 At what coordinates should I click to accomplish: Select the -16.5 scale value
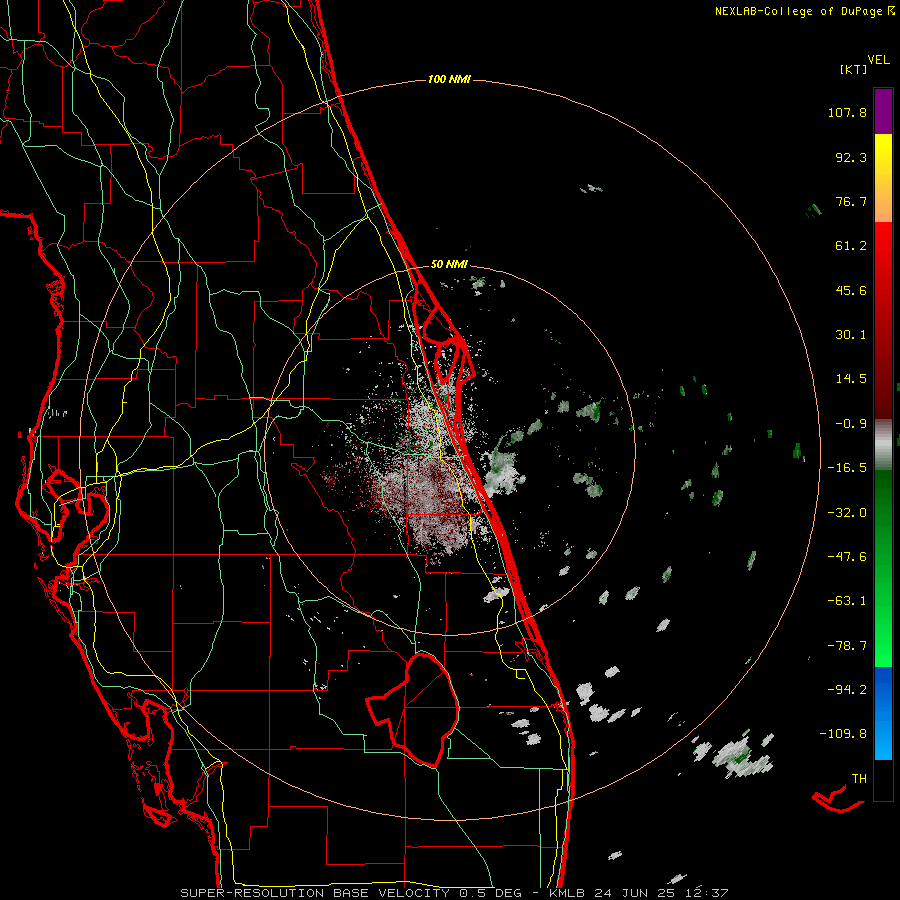(847, 468)
